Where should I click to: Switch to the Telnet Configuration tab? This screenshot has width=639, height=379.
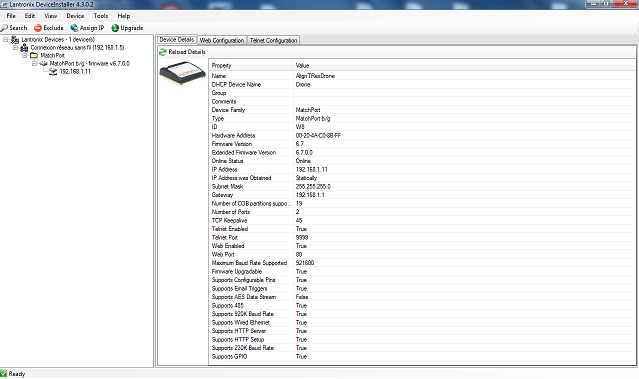[273, 40]
